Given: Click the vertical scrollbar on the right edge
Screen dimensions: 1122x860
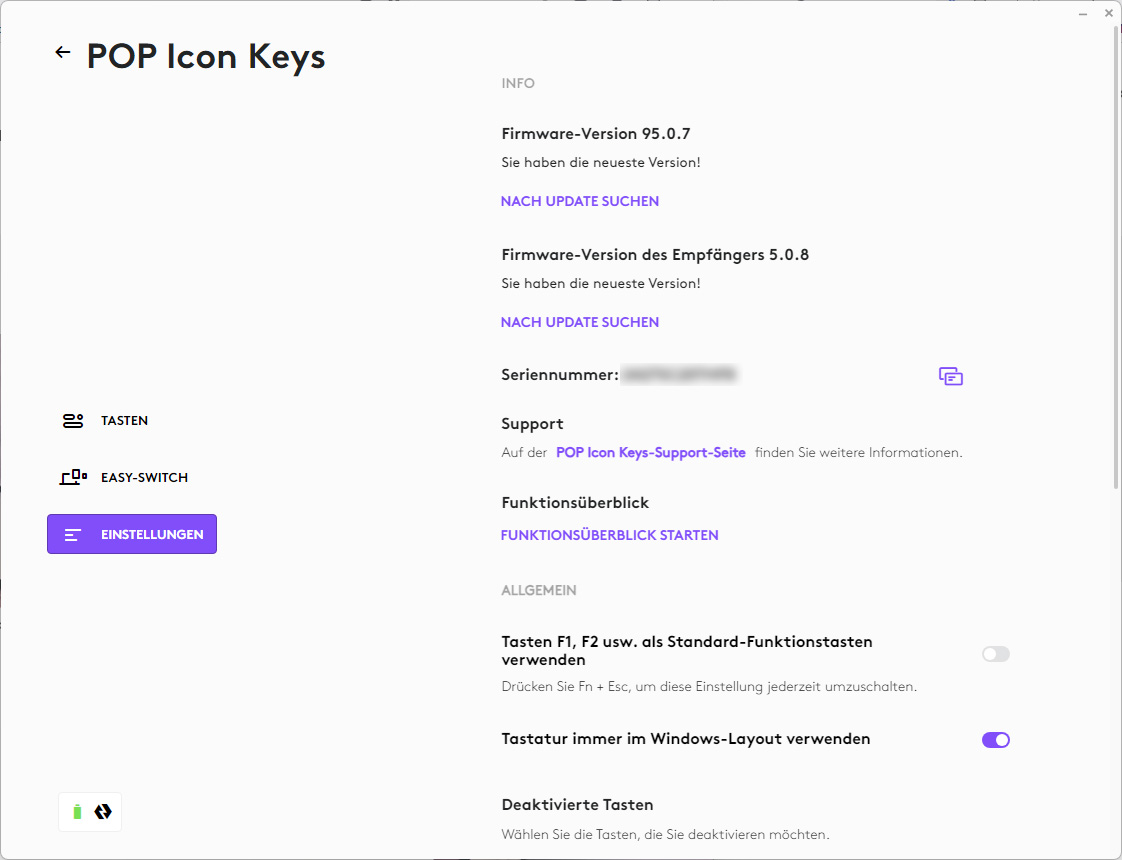Looking at the screenshot, I should pyautogui.click(x=1116, y=250).
